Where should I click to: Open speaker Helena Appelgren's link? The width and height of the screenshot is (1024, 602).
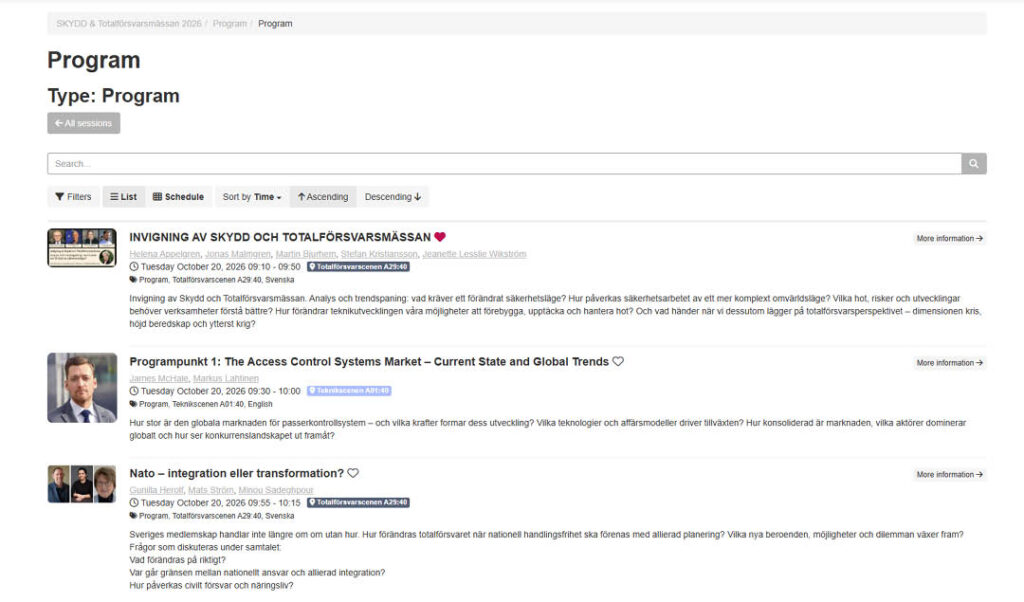click(x=165, y=254)
